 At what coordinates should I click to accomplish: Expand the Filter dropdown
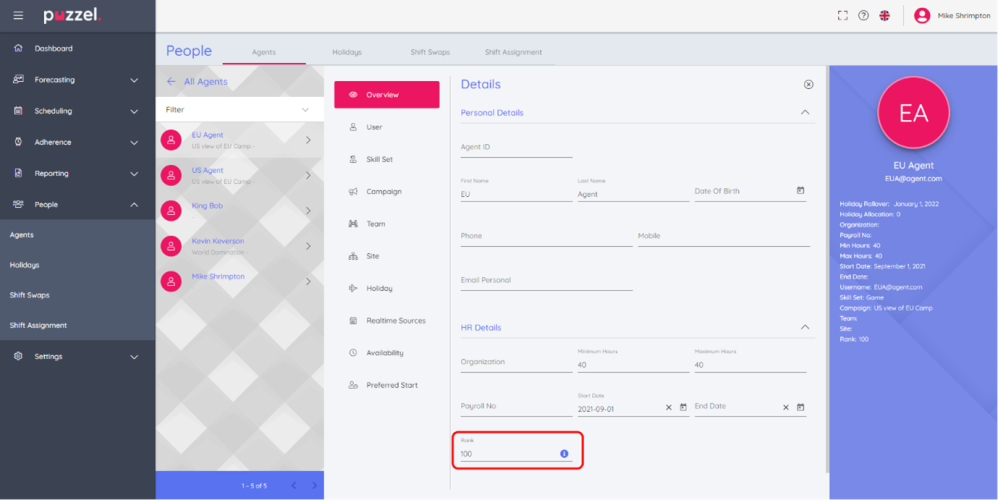coord(305,109)
